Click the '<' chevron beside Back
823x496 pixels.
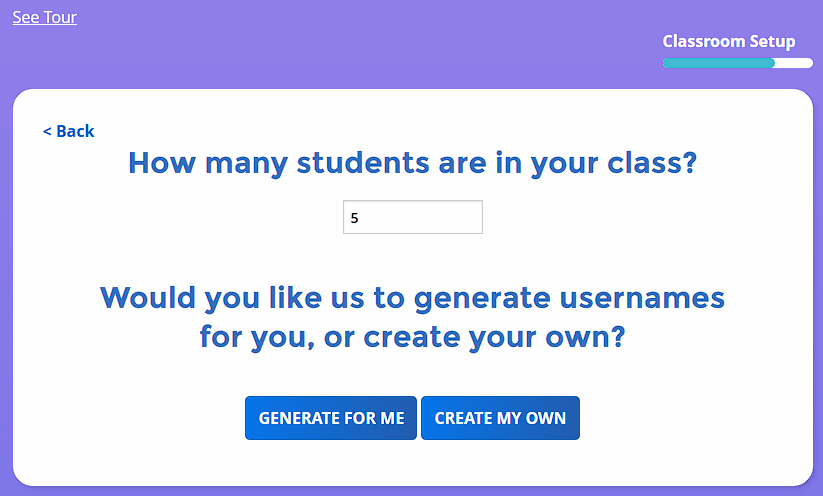pos(47,131)
